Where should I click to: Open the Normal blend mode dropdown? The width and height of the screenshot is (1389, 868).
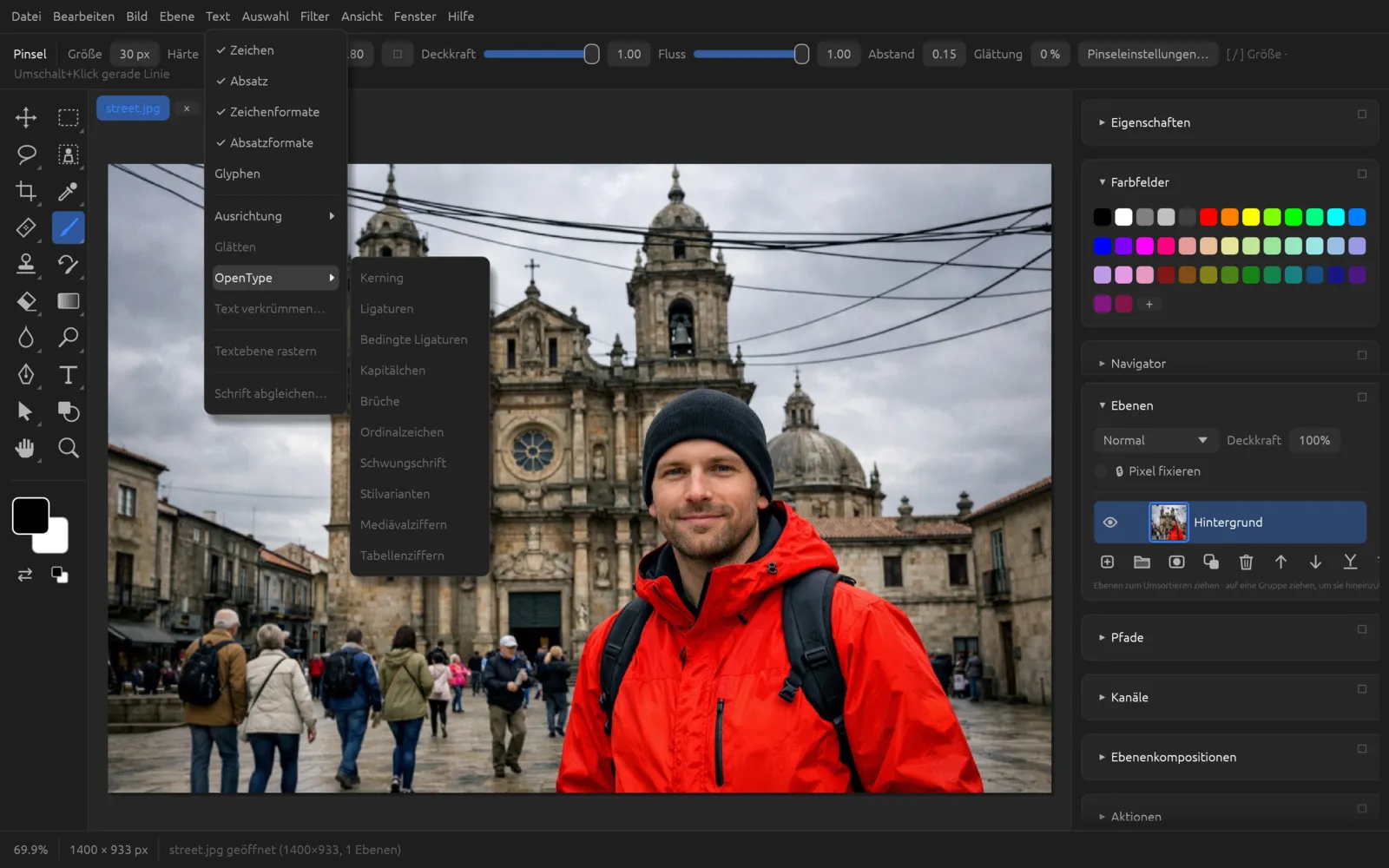point(1155,440)
